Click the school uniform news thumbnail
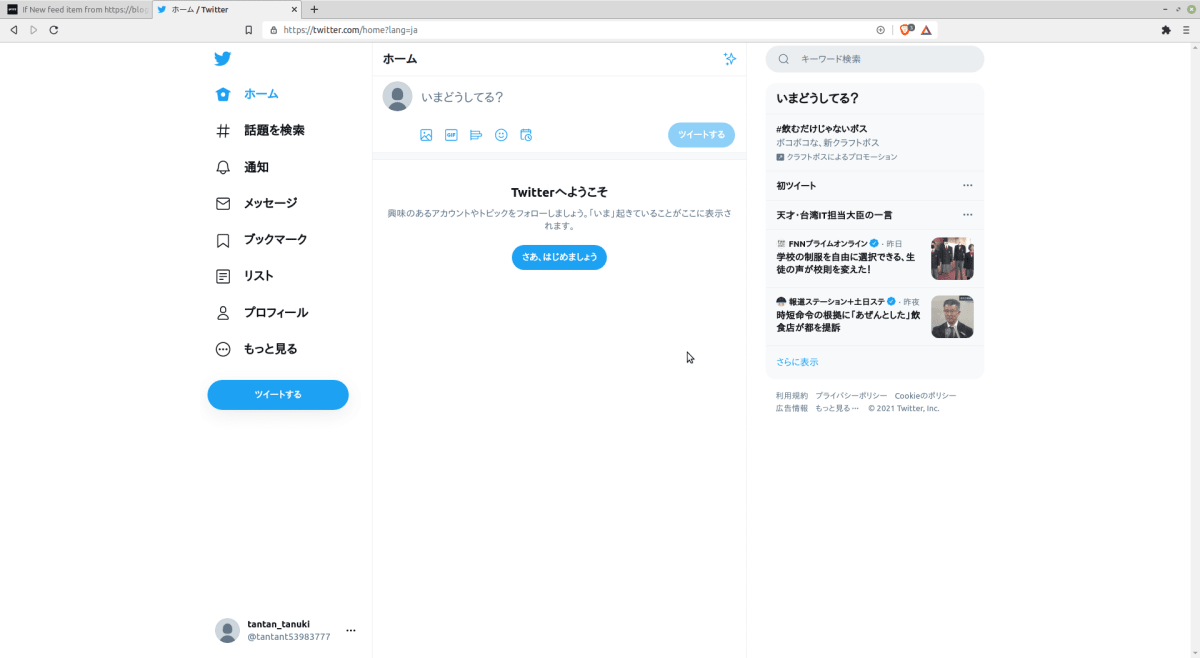 (952, 258)
